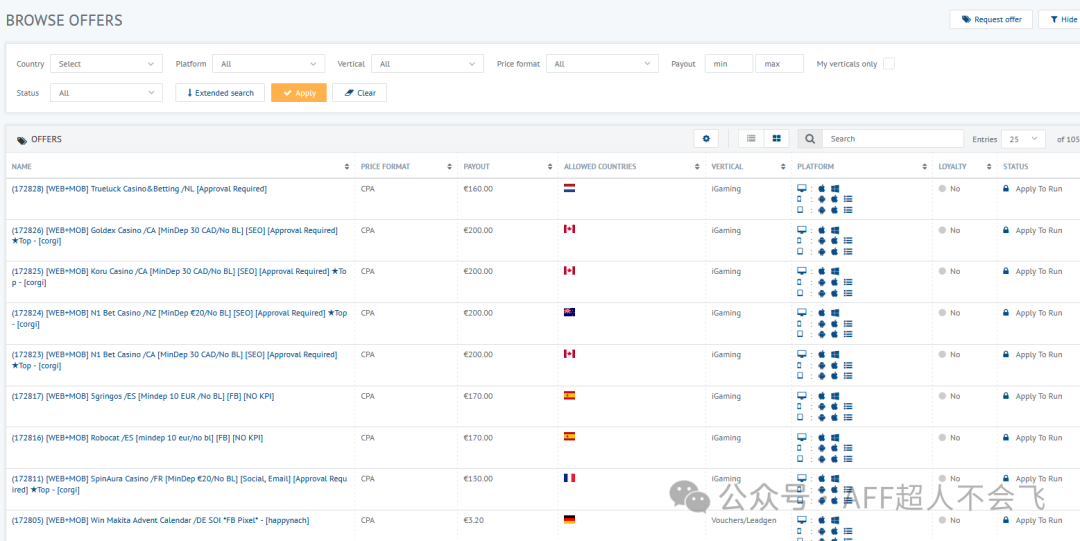Click the Payout min input field
The width and height of the screenshot is (1080, 541).
click(729, 64)
